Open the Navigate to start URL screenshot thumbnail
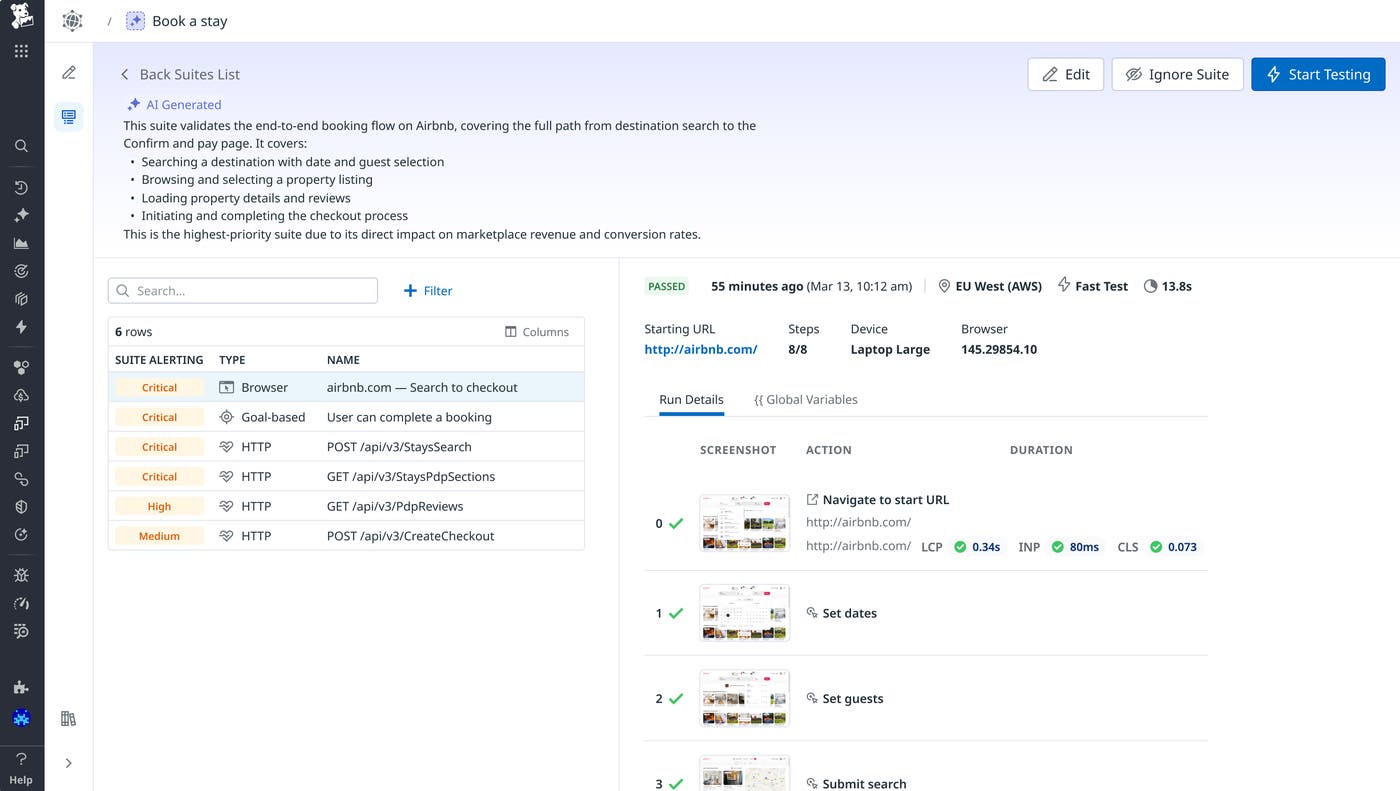Image resolution: width=1400 pixels, height=791 pixels. point(744,523)
